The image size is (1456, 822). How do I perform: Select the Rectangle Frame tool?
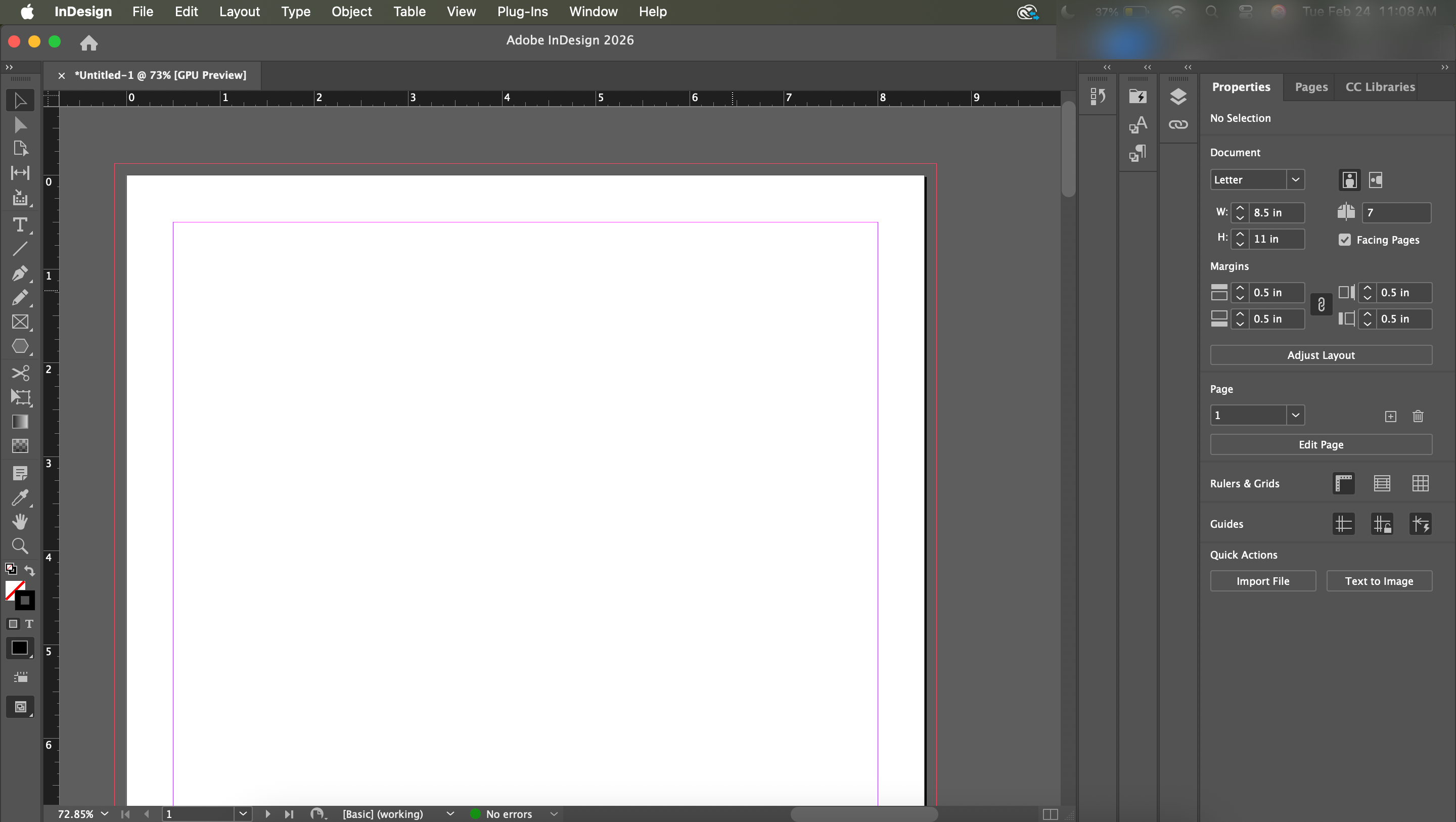click(x=20, y=322)
